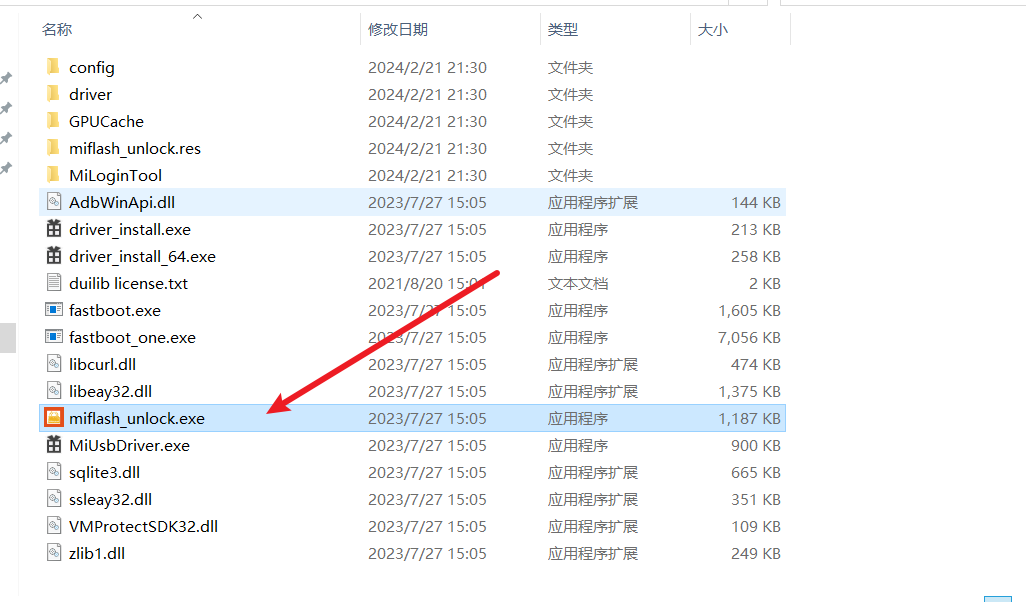Viewport: 1026px width, 602px height.
Task: Click the 2021/8/20 date cell
Action: (x=427, y=283)
